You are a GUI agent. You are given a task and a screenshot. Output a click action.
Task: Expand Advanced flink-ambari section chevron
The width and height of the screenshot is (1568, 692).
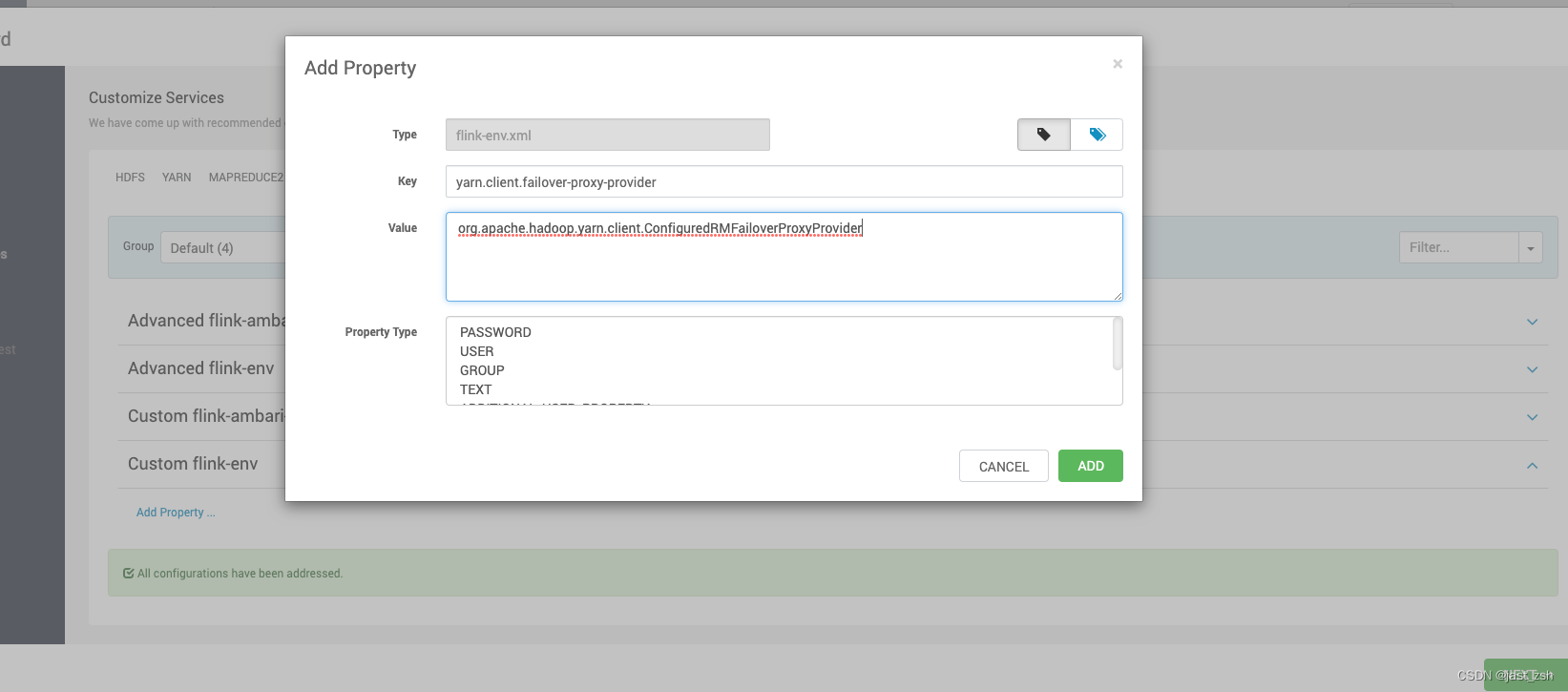pyautogui.click(x=1532, y=322)
